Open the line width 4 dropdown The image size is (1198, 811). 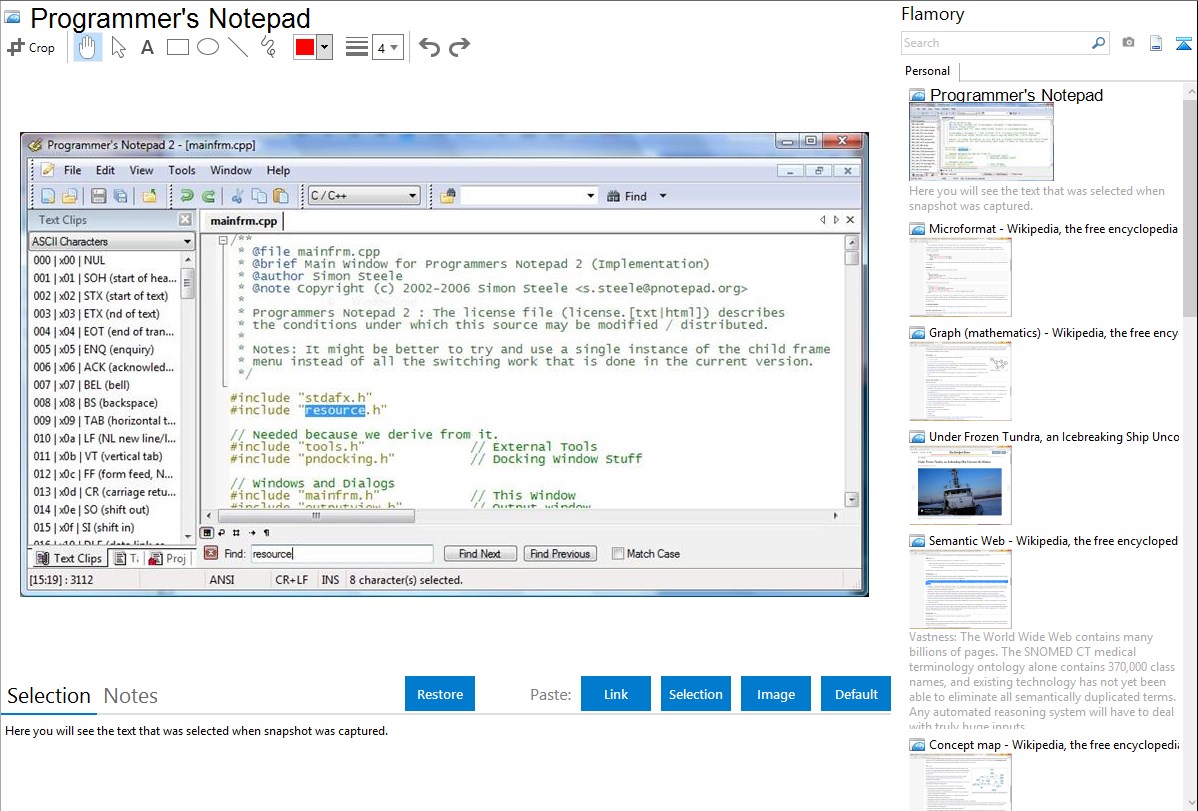coord(387,48)
